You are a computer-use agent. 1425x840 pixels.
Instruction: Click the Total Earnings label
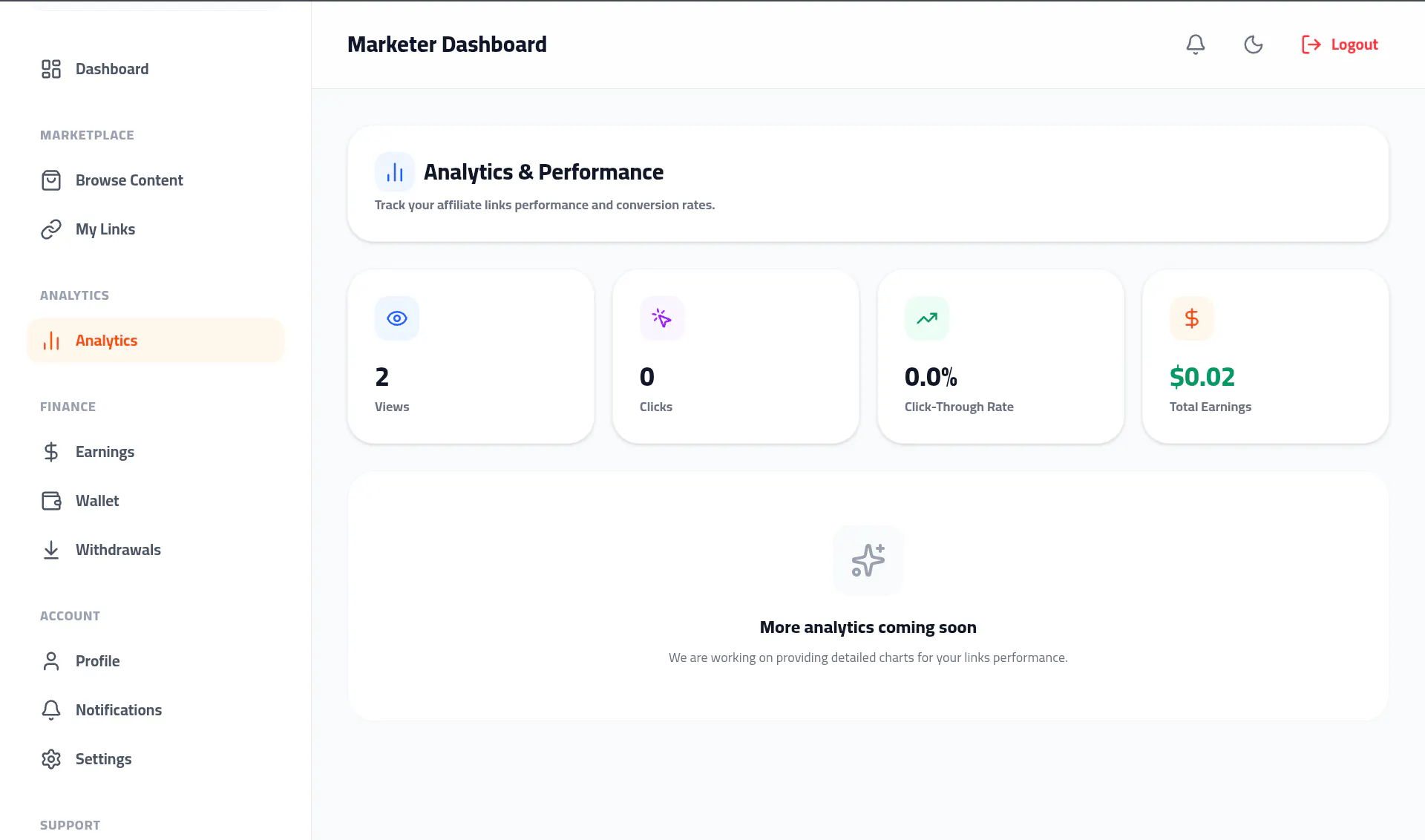point(1211,407)
